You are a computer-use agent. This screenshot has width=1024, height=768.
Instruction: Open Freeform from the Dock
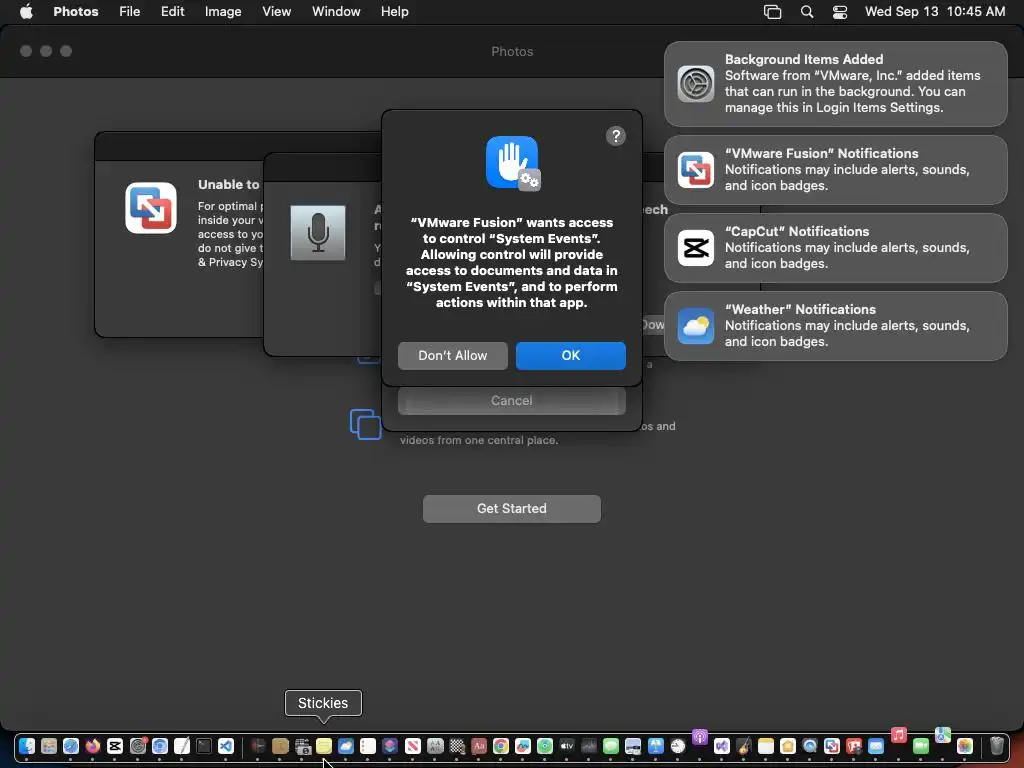(x=523, y=746)
